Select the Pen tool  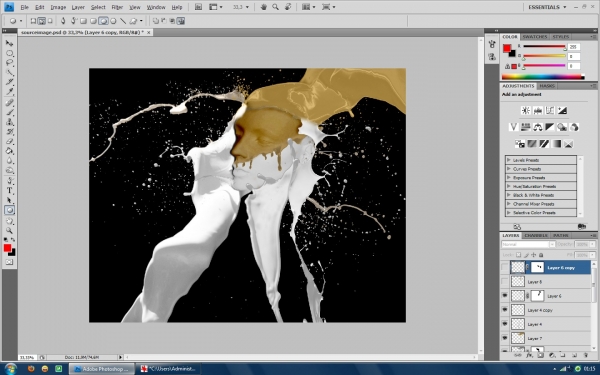[9, 181]
